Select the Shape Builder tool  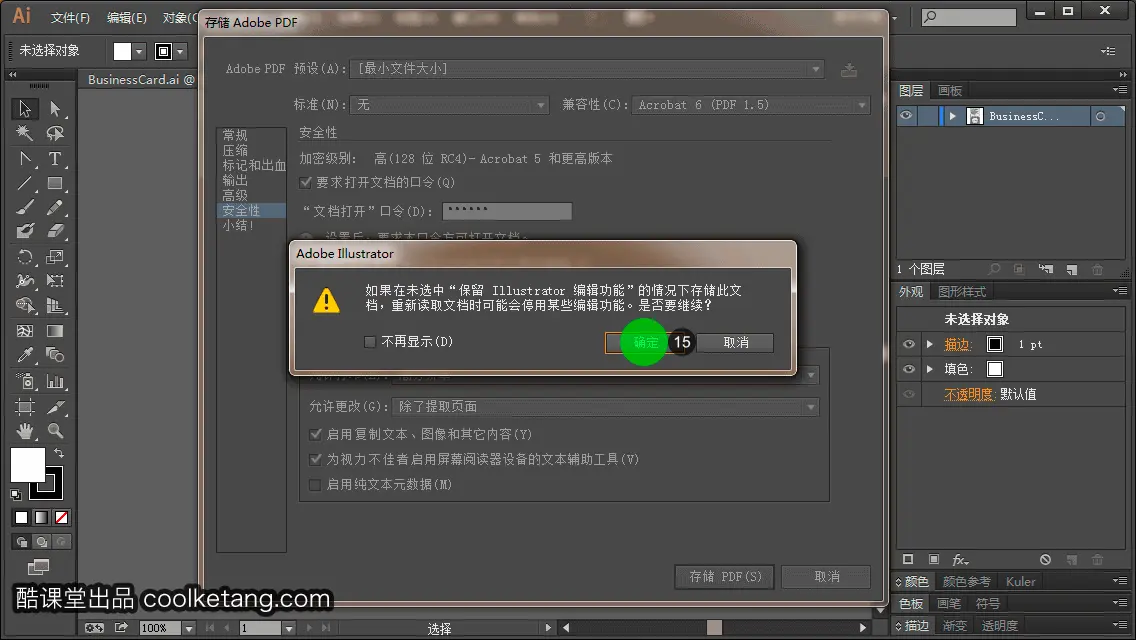pos(25,305)
